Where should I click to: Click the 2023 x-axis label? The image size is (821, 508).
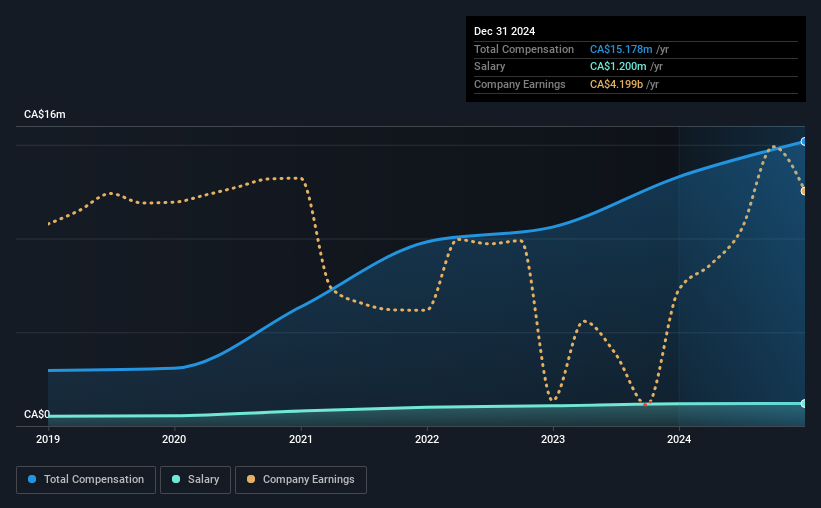[553, 439]
